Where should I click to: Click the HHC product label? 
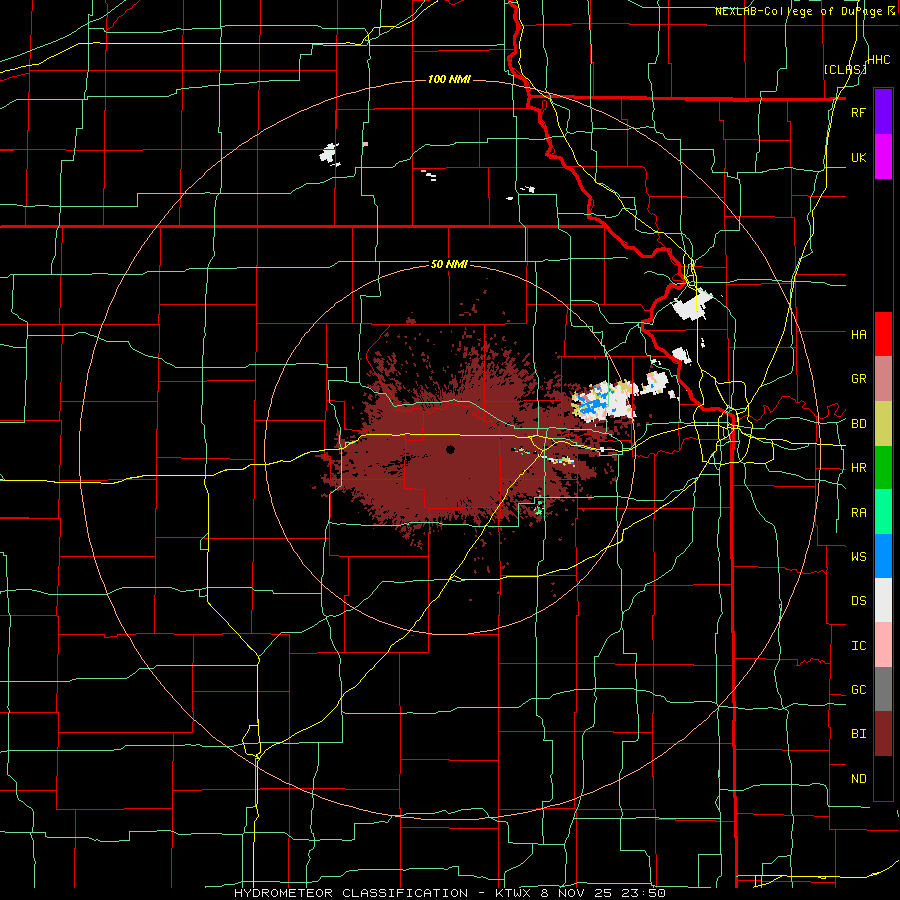pos(879,60)
